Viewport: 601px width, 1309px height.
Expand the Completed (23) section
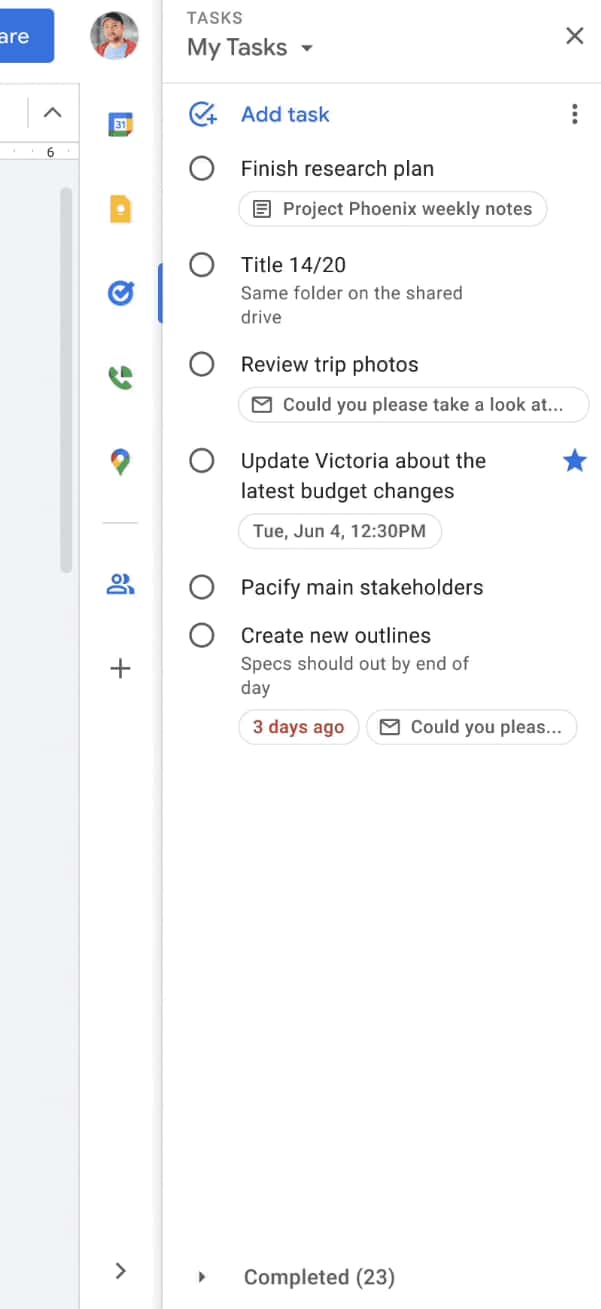(202, 1277)
